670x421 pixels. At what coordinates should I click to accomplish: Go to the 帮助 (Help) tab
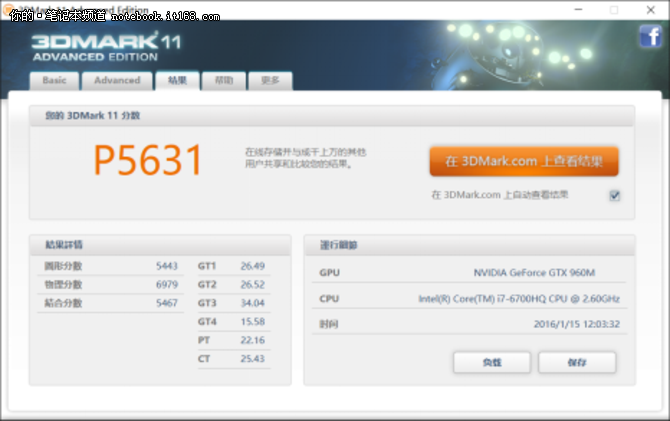click(223, 81)
